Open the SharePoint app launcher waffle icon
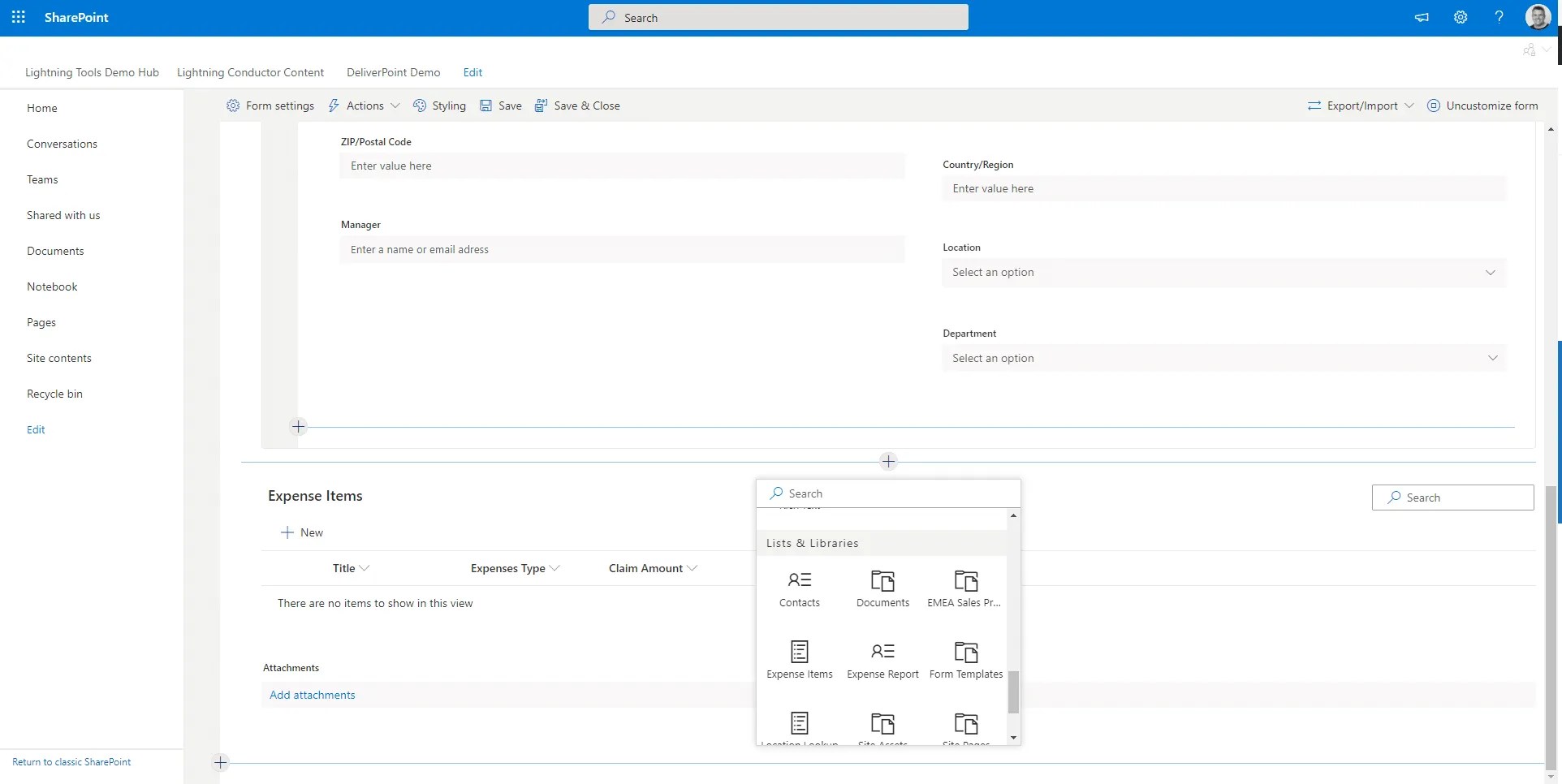The height and width of the screenshot is (784, 1562). (x=17, y=17)
